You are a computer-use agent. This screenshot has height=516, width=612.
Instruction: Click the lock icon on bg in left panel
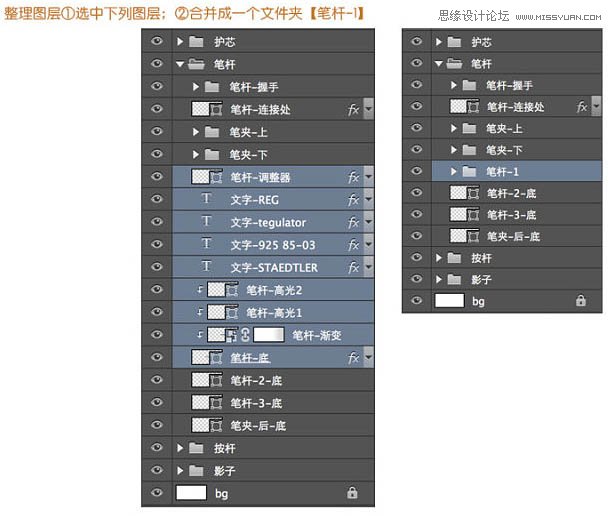(352, 493)
